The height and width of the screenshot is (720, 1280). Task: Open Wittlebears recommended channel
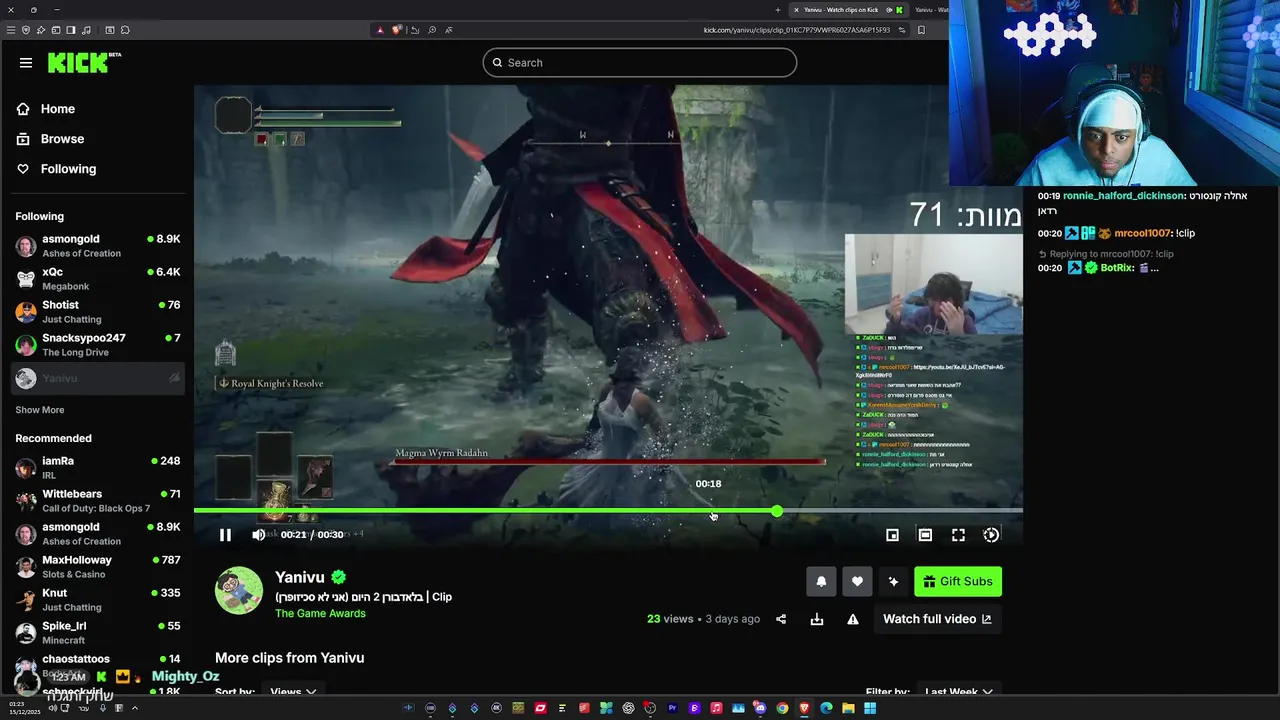pos(97,501)
